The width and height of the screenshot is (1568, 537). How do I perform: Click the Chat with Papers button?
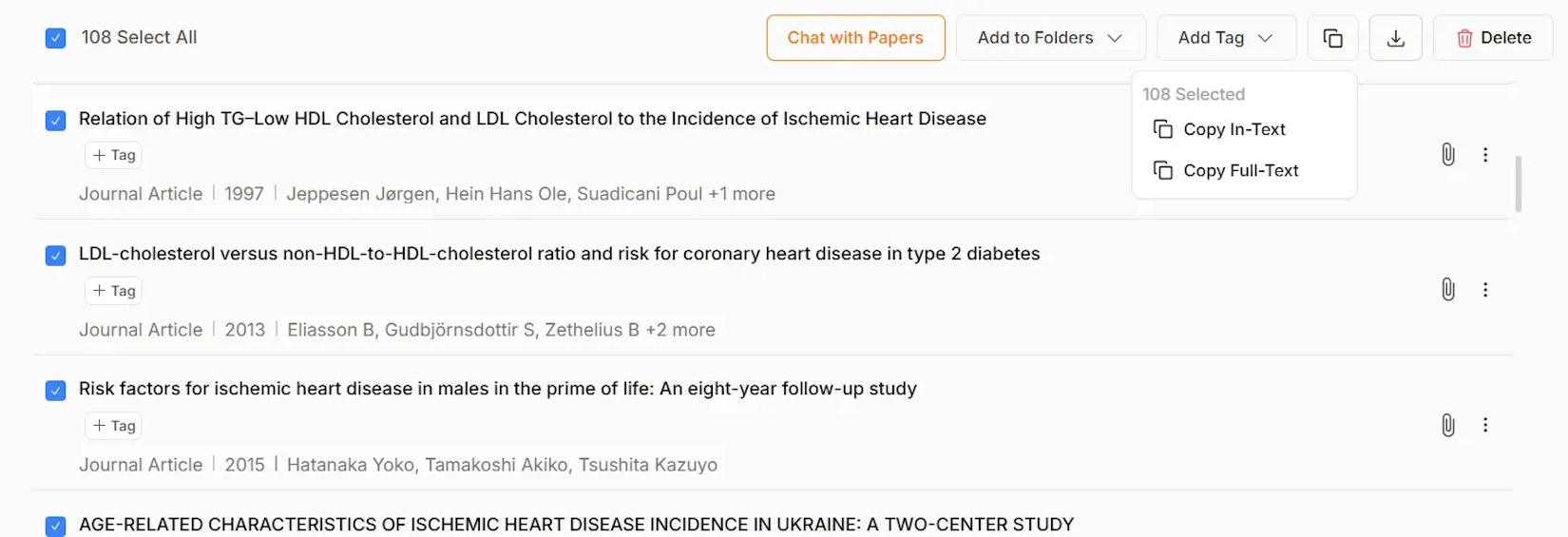point(855,38)
